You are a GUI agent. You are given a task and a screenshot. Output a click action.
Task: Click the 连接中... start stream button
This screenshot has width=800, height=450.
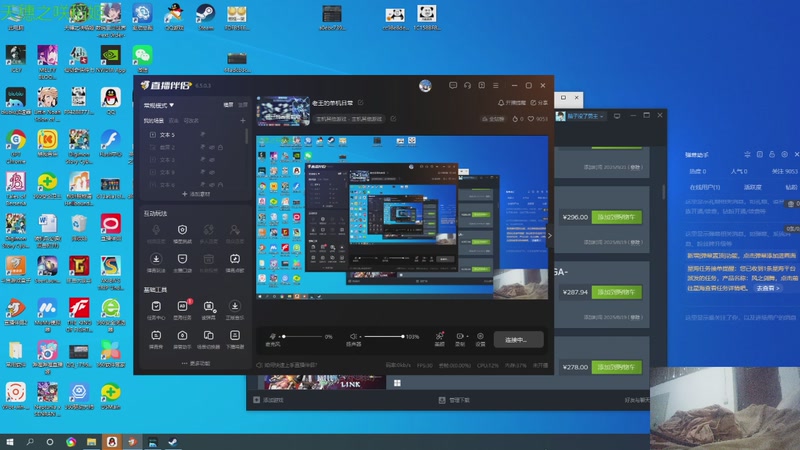518,339
